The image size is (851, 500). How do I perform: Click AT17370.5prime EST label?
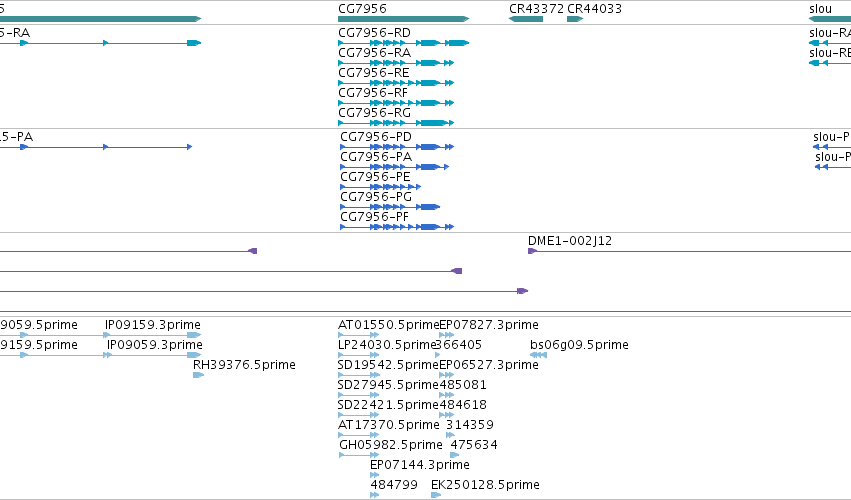click(x=389, y=425)
